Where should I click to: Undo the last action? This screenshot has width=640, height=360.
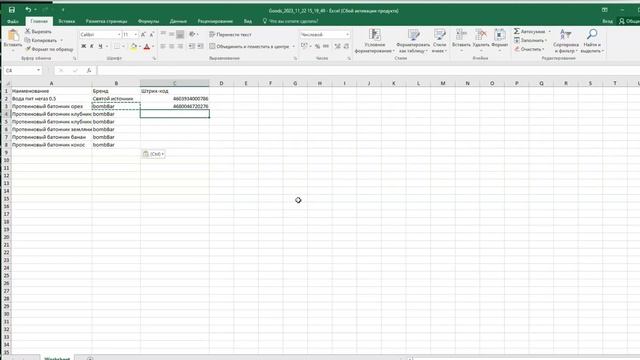pos(28,10)
